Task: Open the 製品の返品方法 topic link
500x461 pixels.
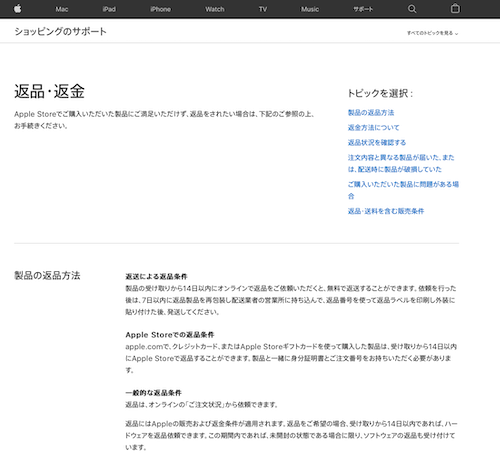Action: (x=371, y=113)
